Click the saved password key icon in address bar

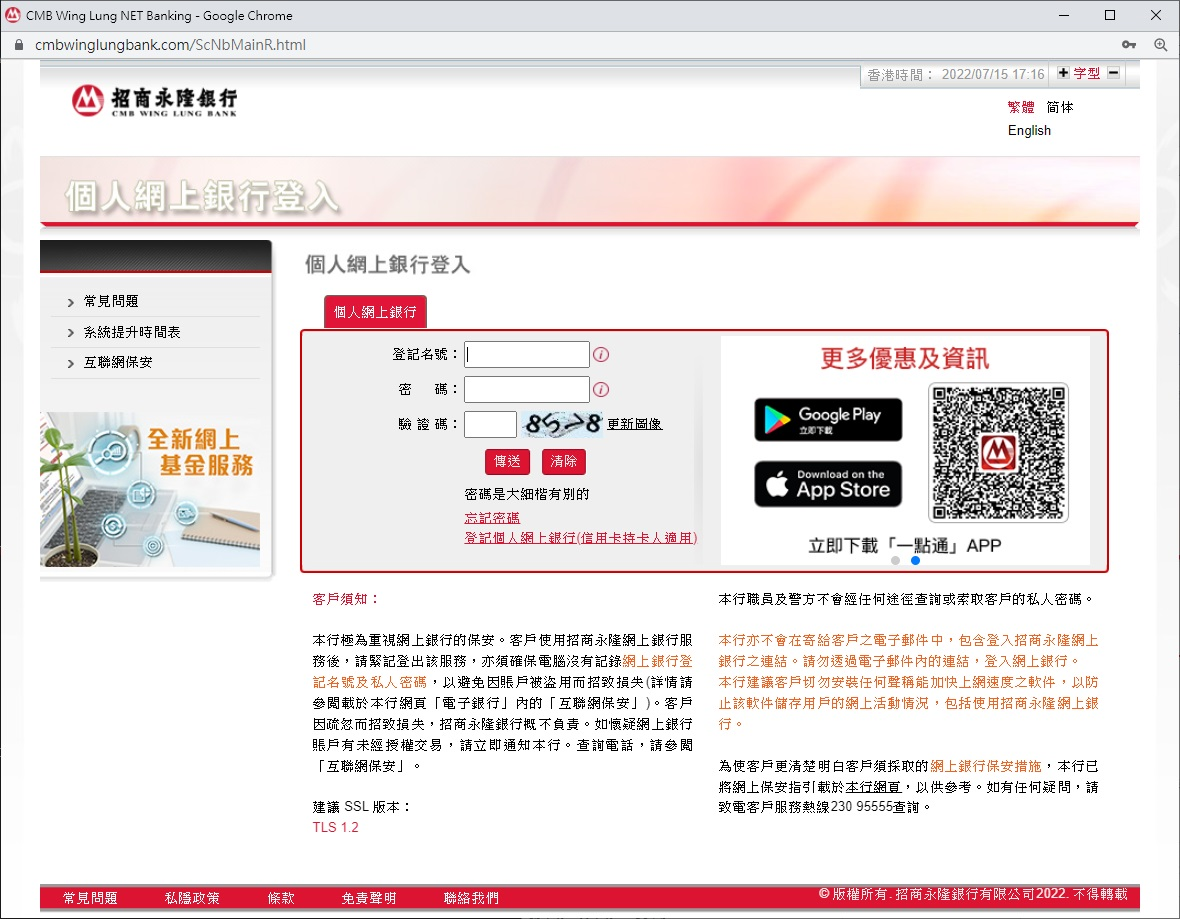(x=1129, y=44)
